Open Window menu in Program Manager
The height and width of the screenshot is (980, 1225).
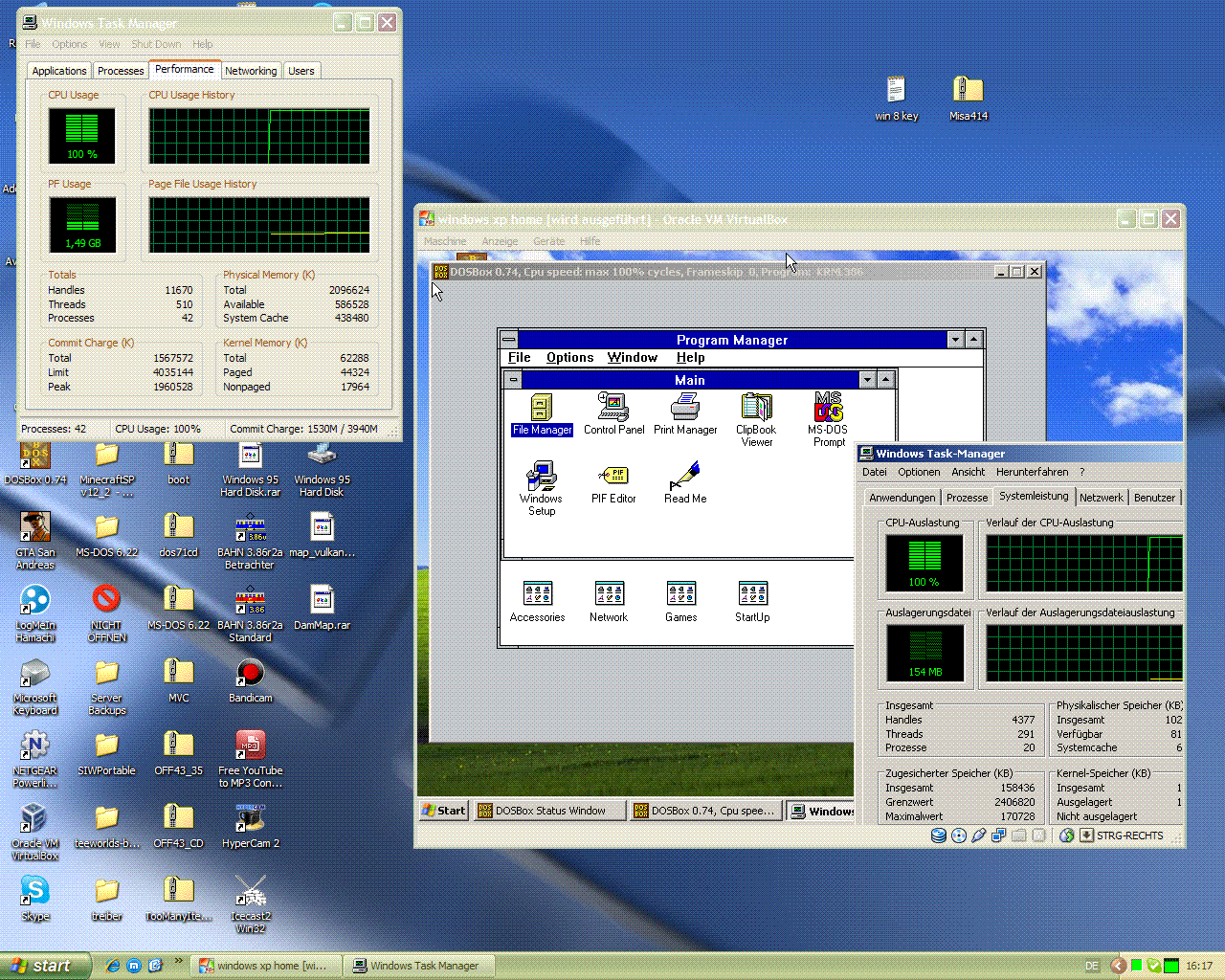click(x=633, y=358)
